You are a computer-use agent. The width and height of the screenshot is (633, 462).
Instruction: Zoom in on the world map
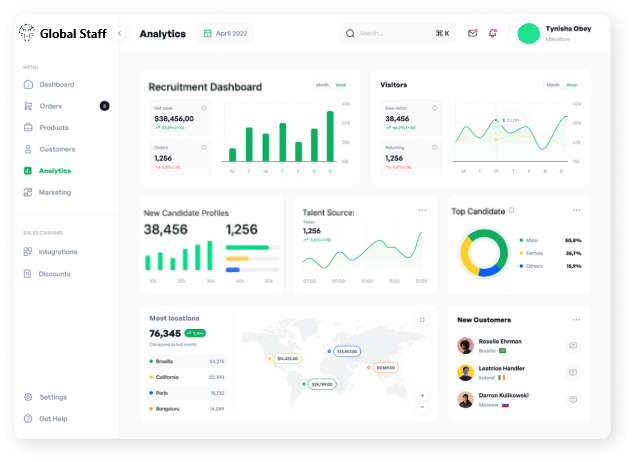click(x=422, y=395)
